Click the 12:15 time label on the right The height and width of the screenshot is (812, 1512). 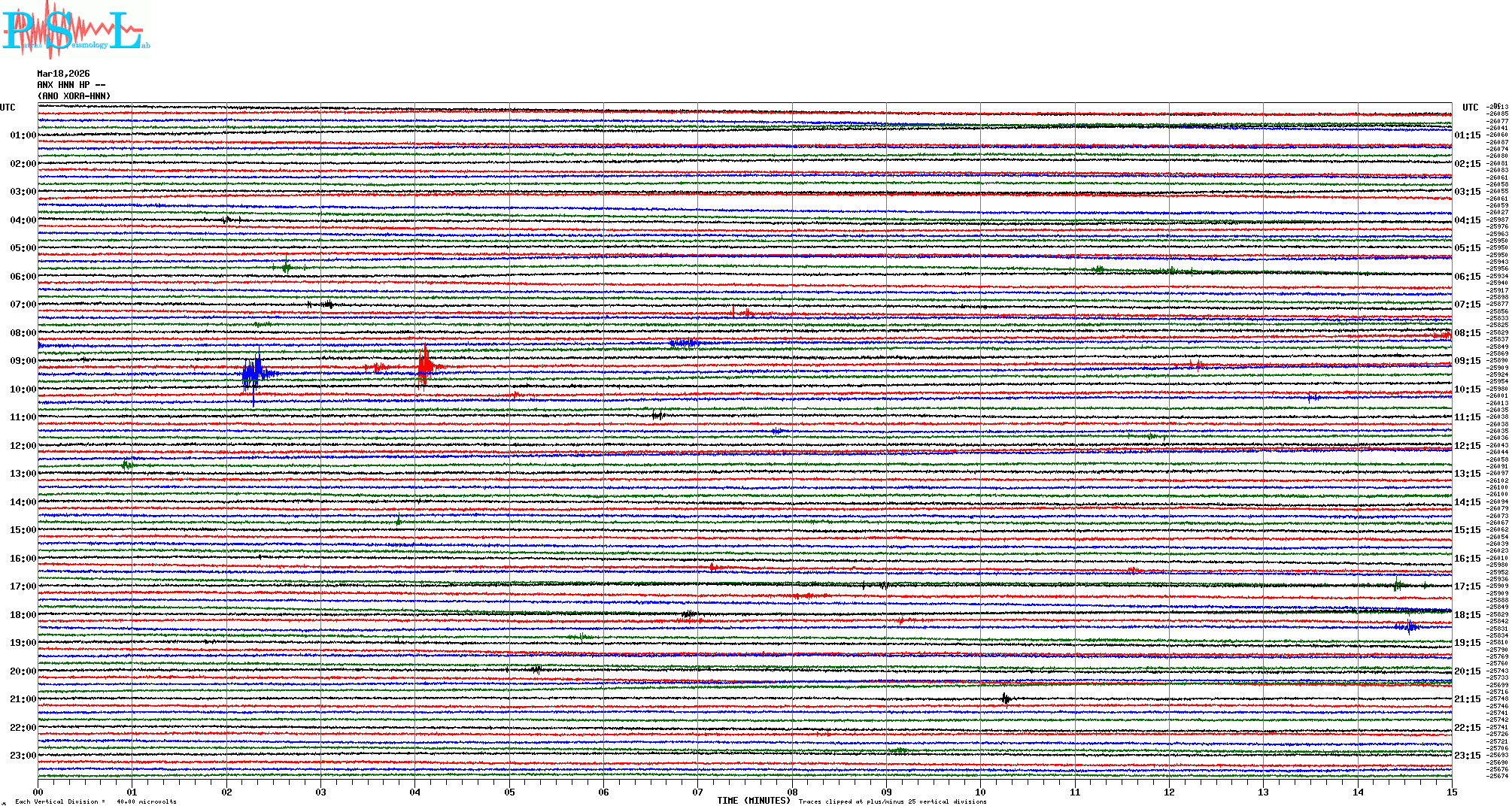pyautogui.click(x=1467, y=446)
